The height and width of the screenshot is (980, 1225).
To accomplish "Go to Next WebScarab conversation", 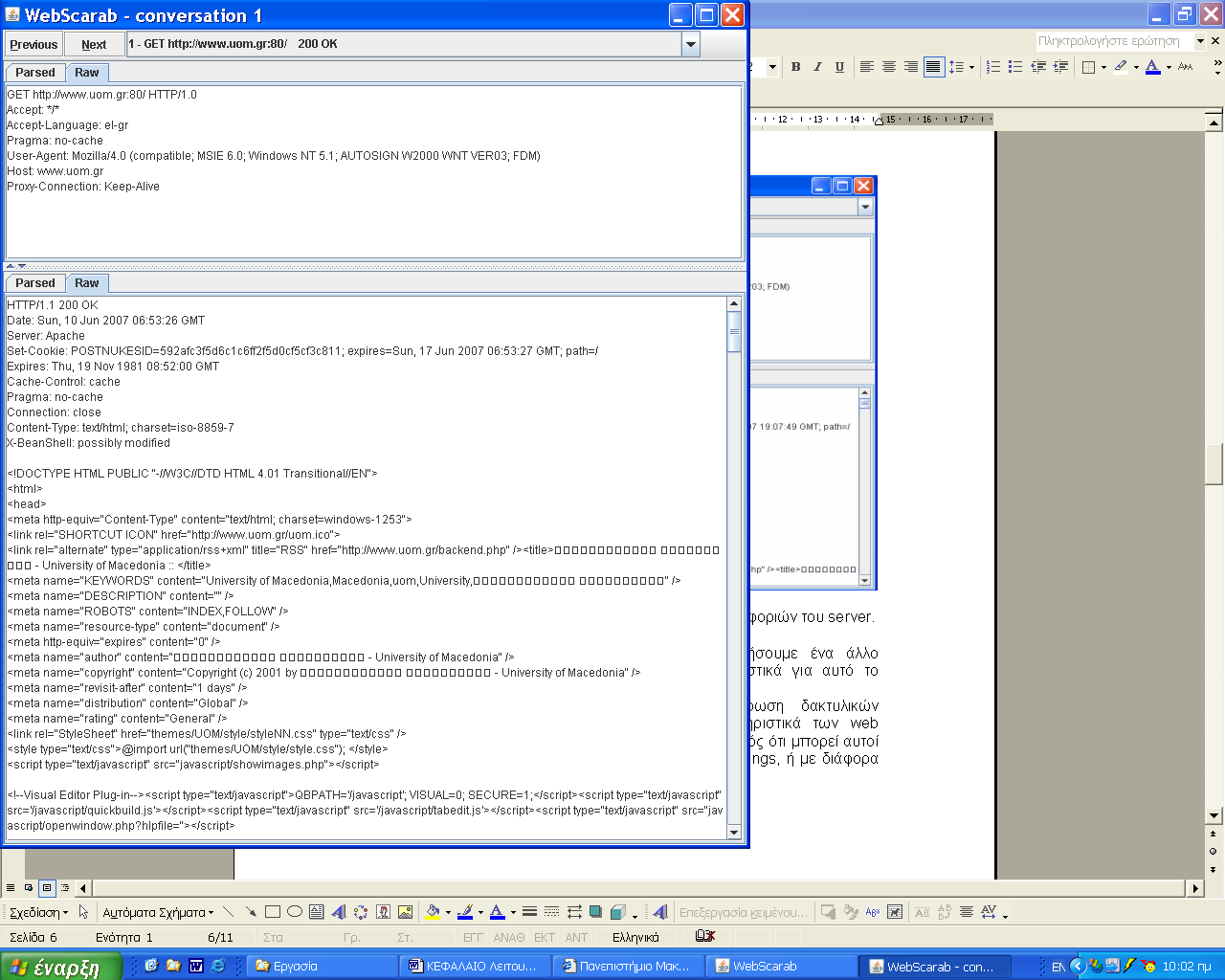I will (x=94, y=44).
